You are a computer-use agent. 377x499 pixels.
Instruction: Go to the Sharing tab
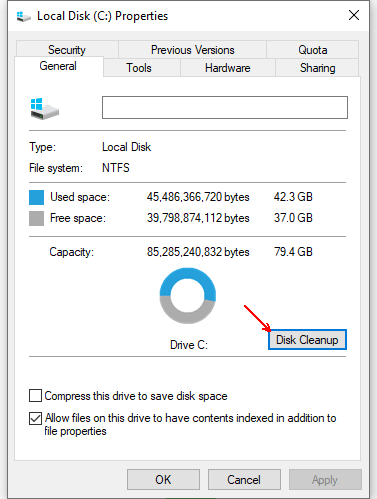tap(317, 68)
